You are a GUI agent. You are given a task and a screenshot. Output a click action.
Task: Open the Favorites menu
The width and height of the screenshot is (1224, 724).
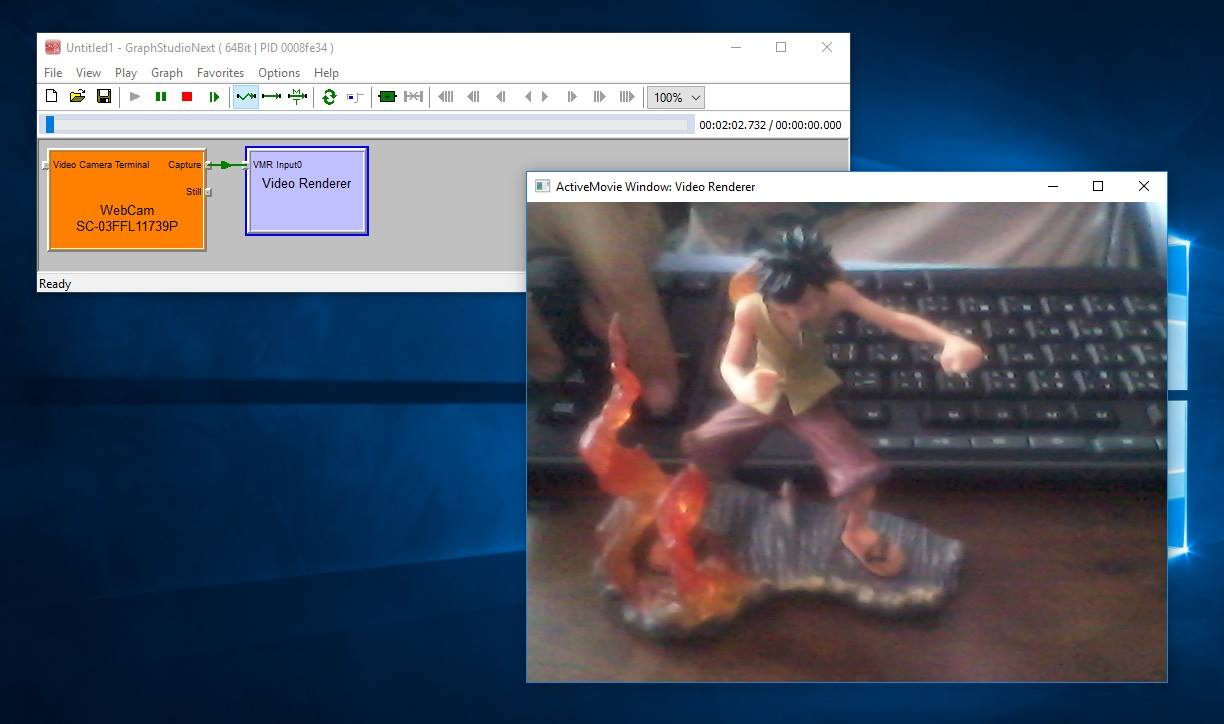coord(220,72)
